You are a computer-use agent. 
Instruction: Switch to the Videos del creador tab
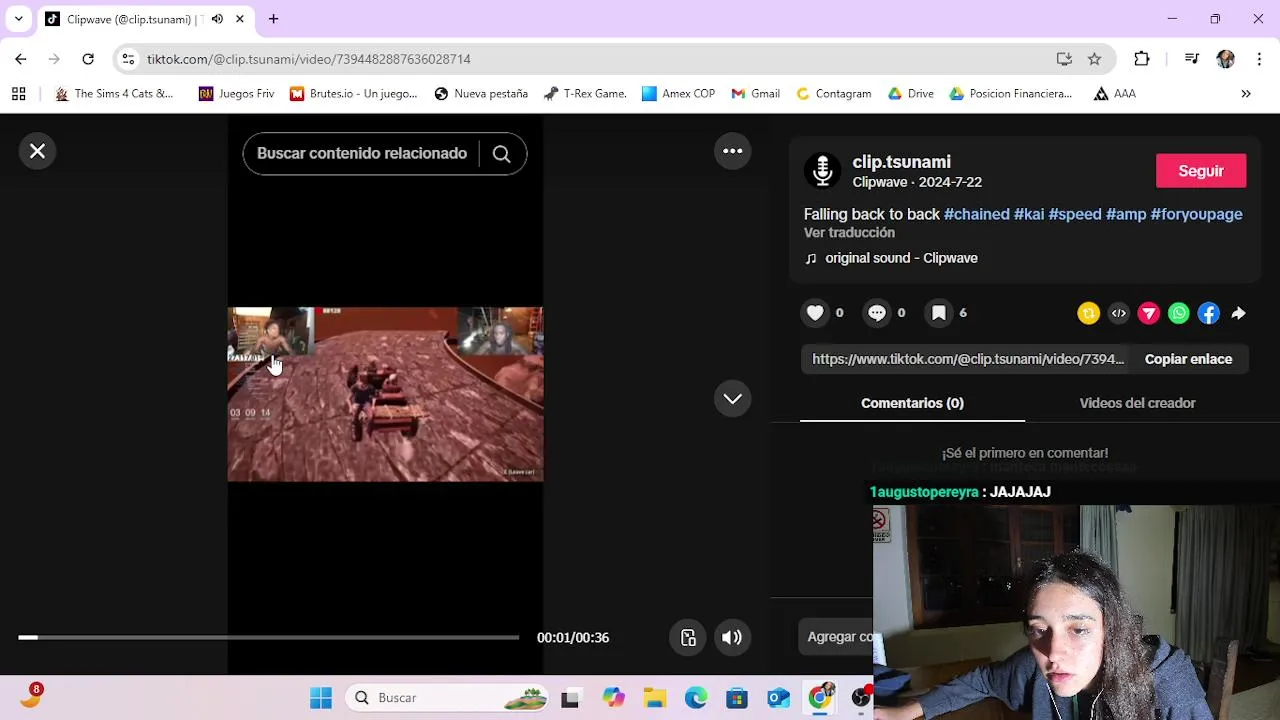point(1137,403)
